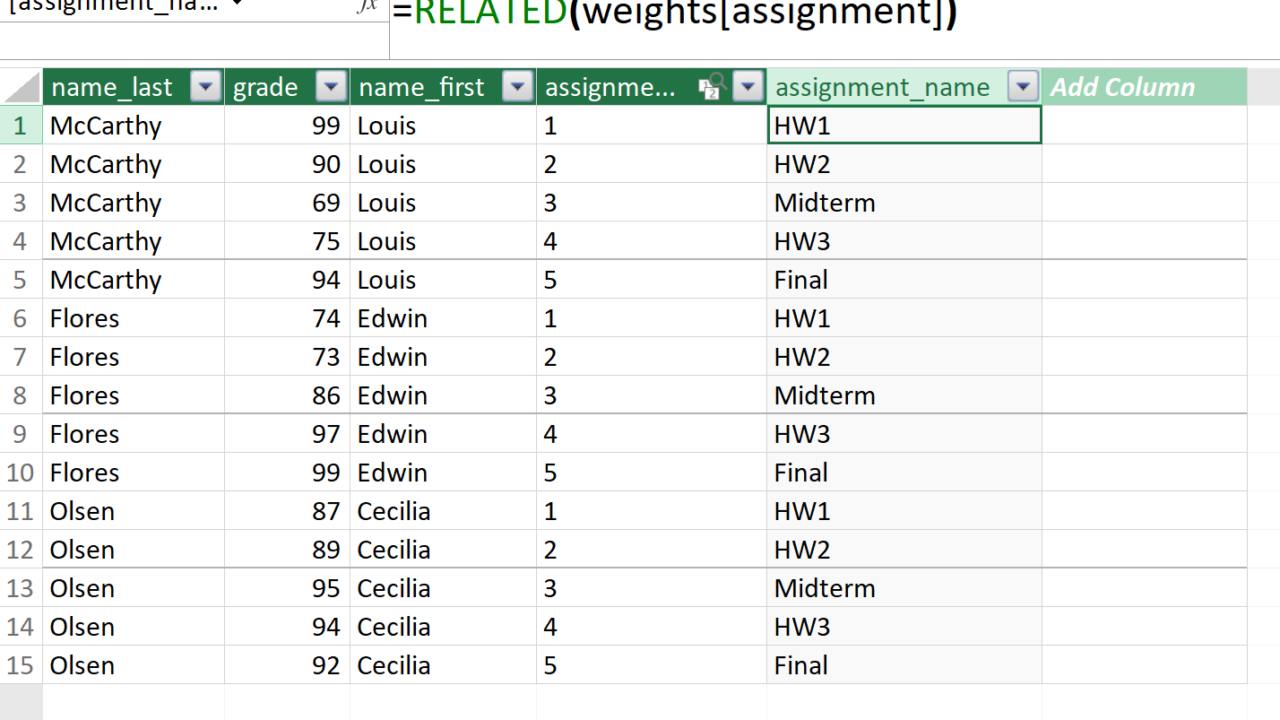
Task: Select row 1 by its row number
Action: tap(20, 126)
